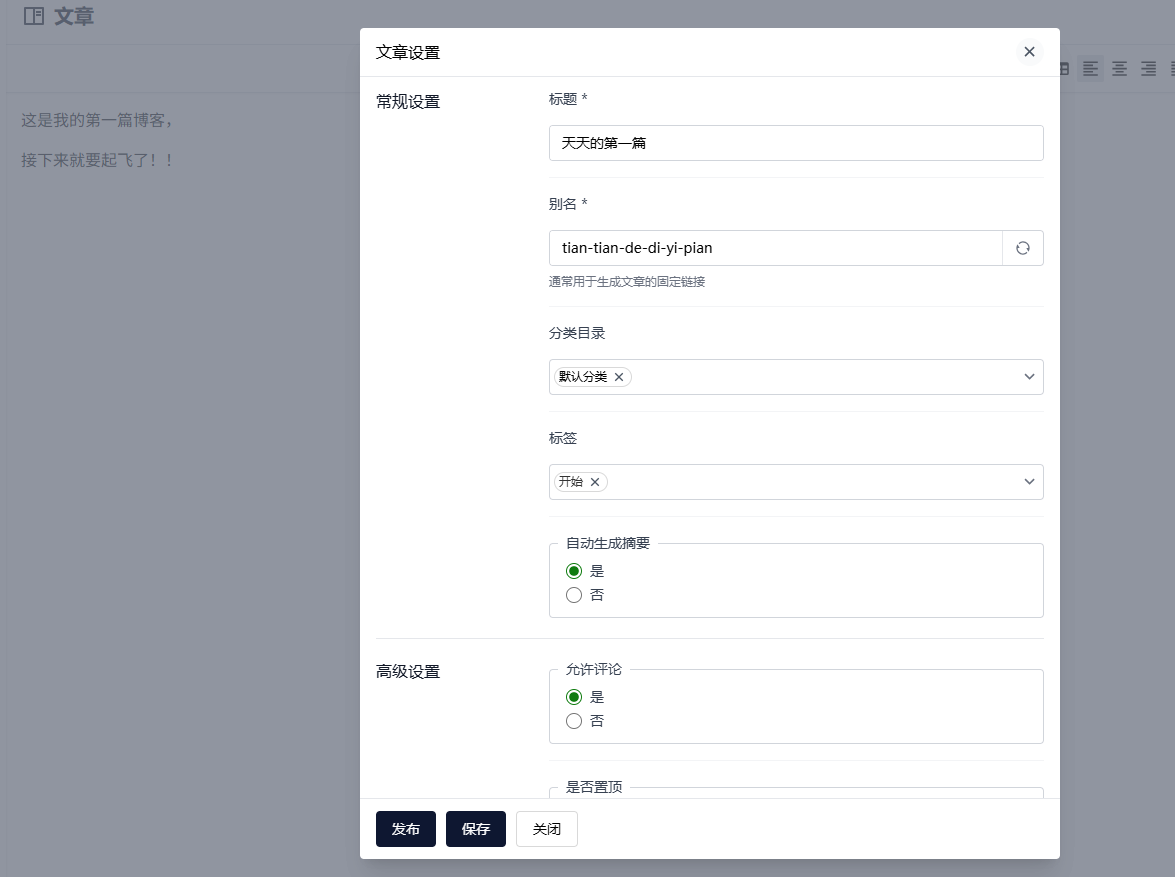Click editor line 接下来就要起飞了
The image size is (1175, 877).
(97, 160)
